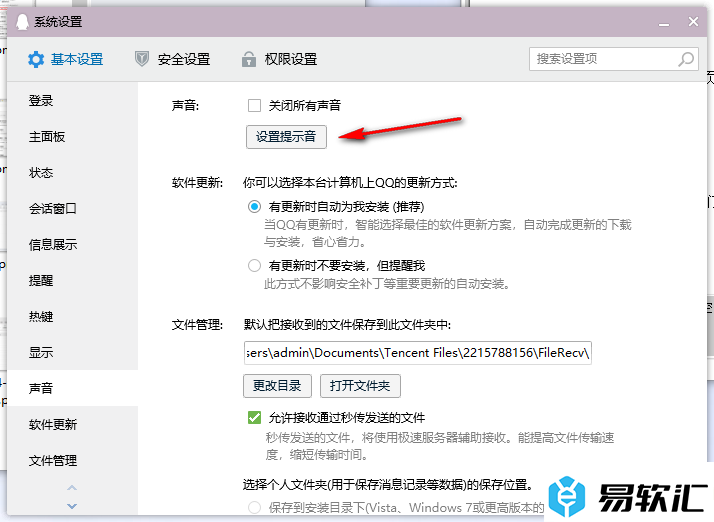Choose 有更新时自动为我安装 radio option

[x=254, y=207]
